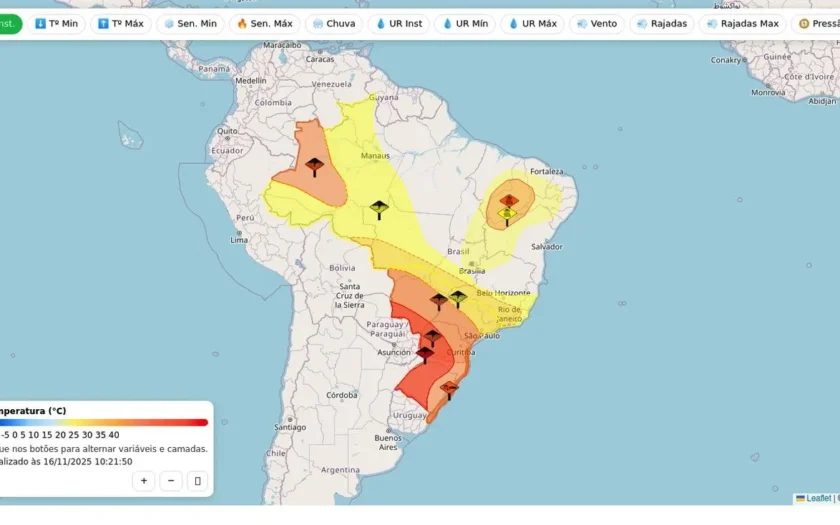Show the Vento wind layer
This screenshot has width=840, height=525.
pyautogui.click(x=597, y=24)
